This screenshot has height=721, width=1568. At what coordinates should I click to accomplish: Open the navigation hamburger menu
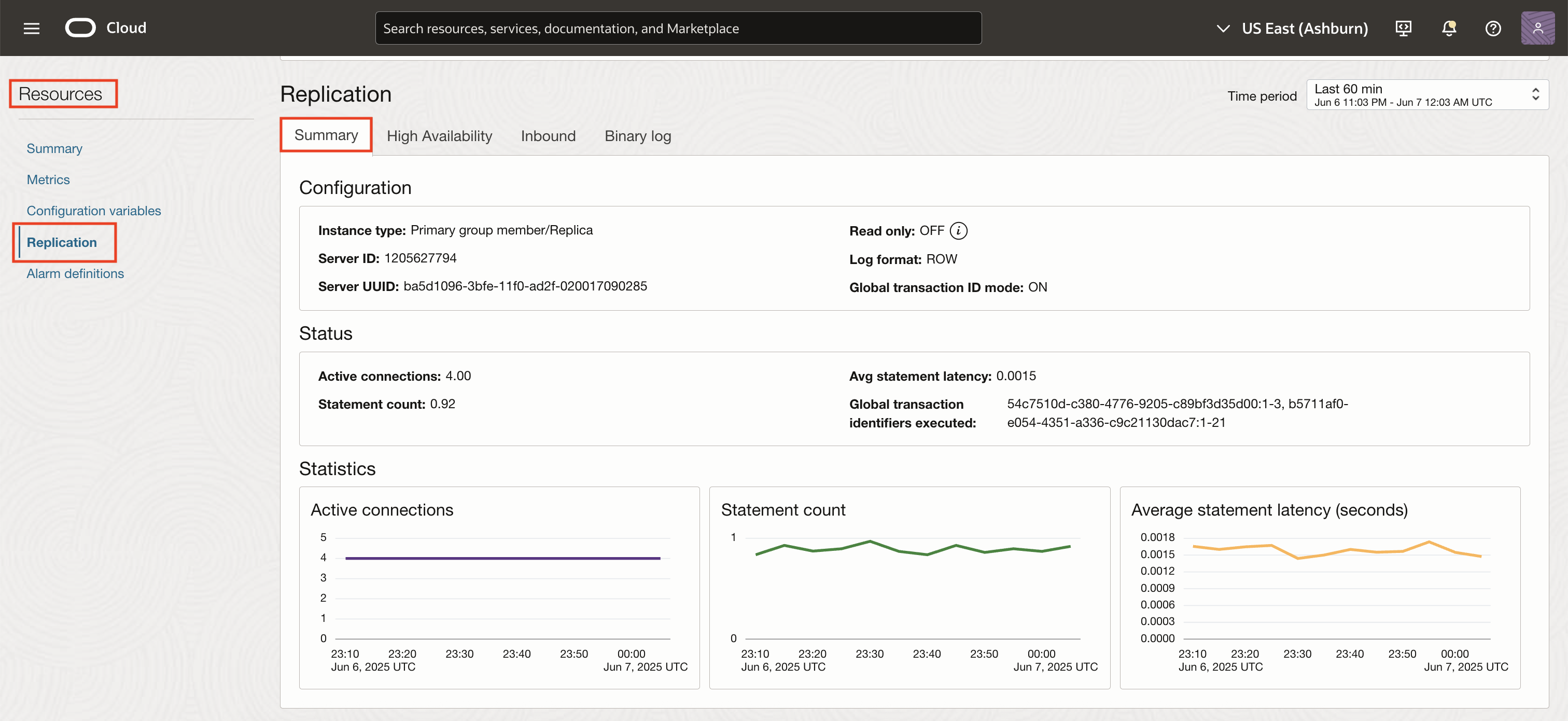(x=31, y=27)
